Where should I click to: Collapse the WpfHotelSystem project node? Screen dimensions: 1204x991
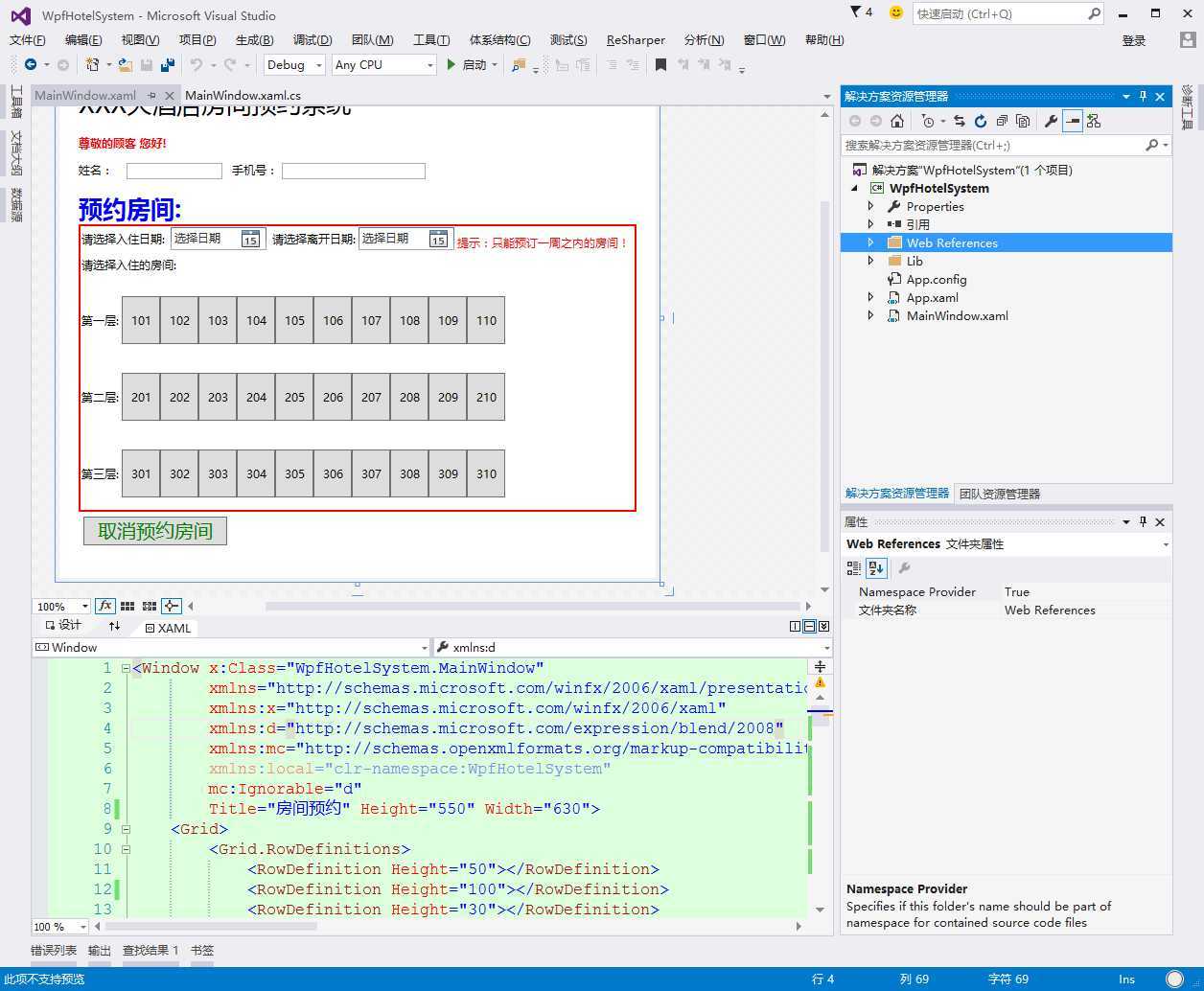point(855,189)
